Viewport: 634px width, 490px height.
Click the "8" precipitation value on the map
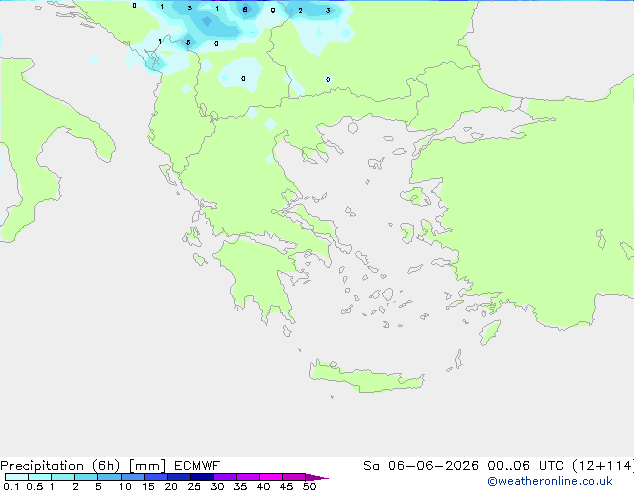click(245, 10)
